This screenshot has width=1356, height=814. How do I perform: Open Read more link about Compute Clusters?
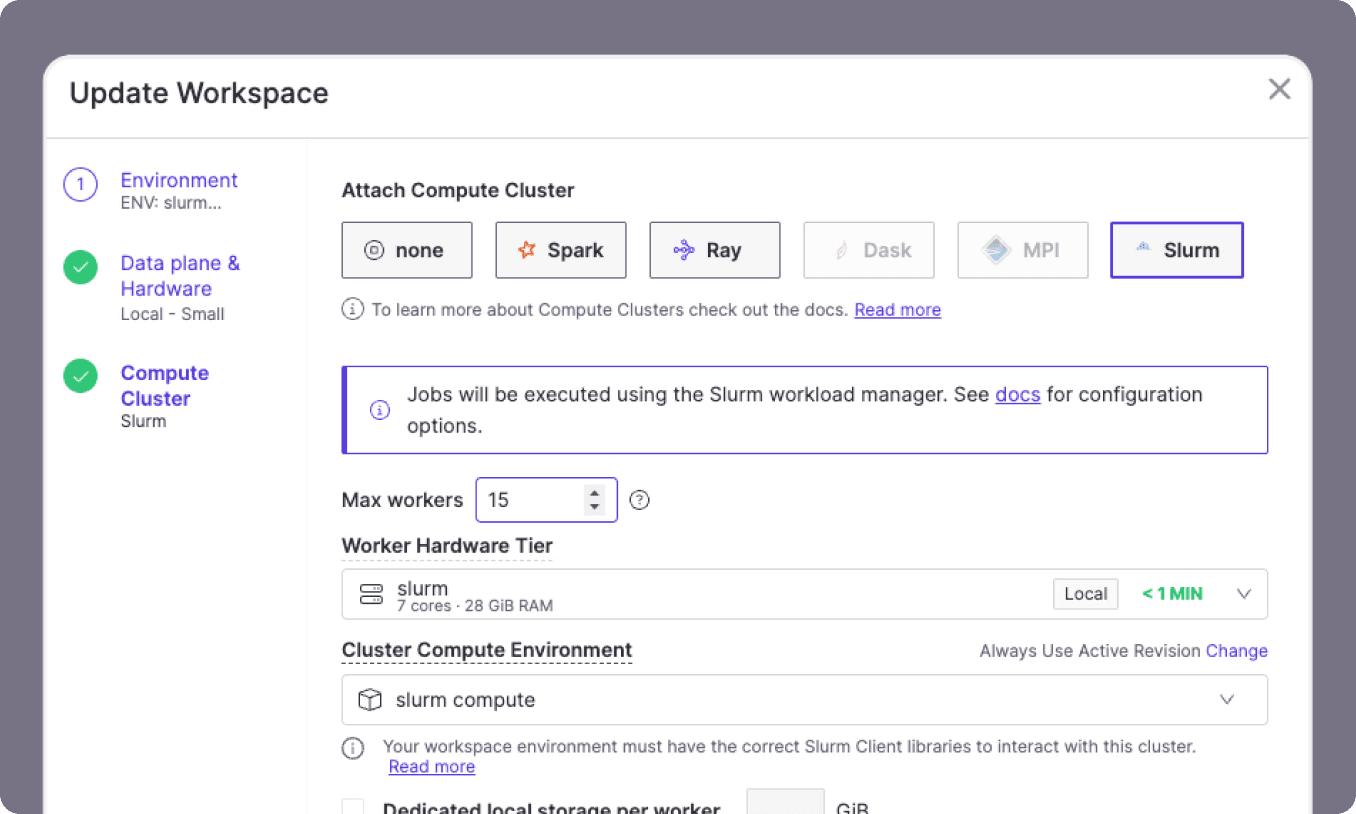click(x=897, y=310)
